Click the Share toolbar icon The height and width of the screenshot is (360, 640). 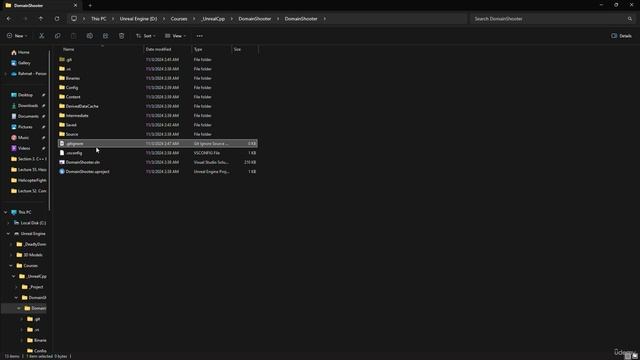point(105,36)
